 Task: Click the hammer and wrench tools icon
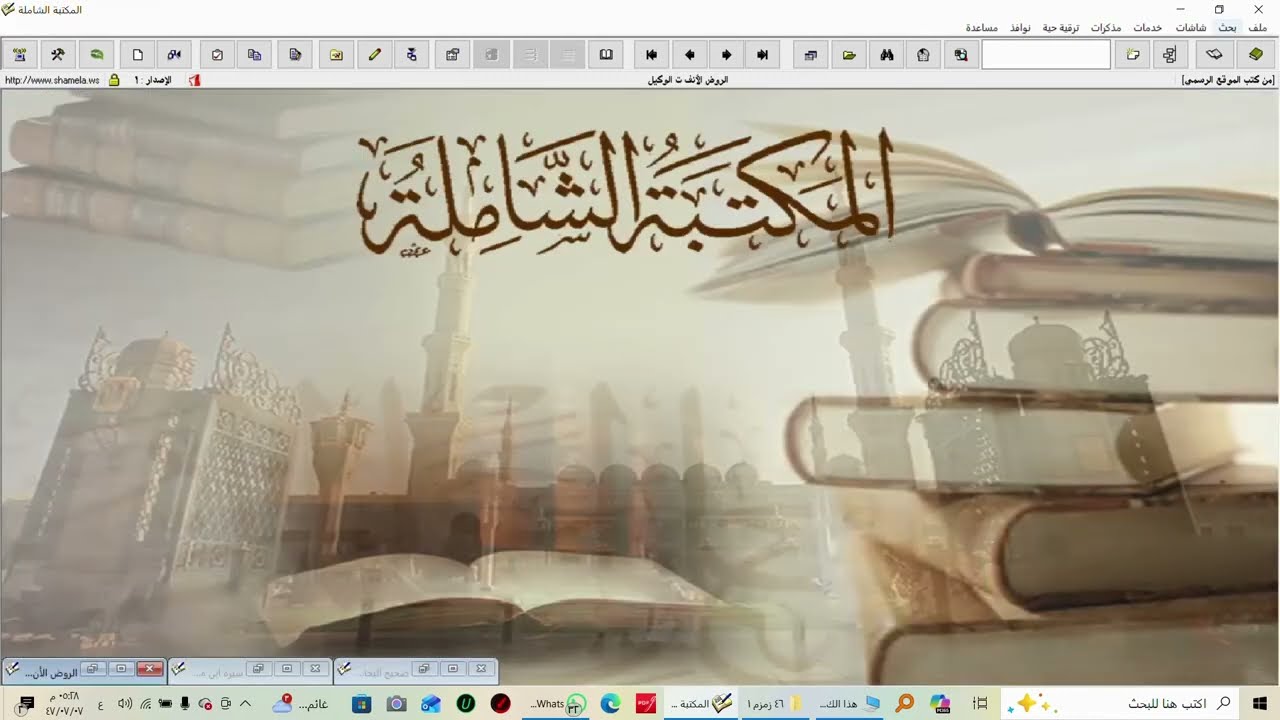58,55
